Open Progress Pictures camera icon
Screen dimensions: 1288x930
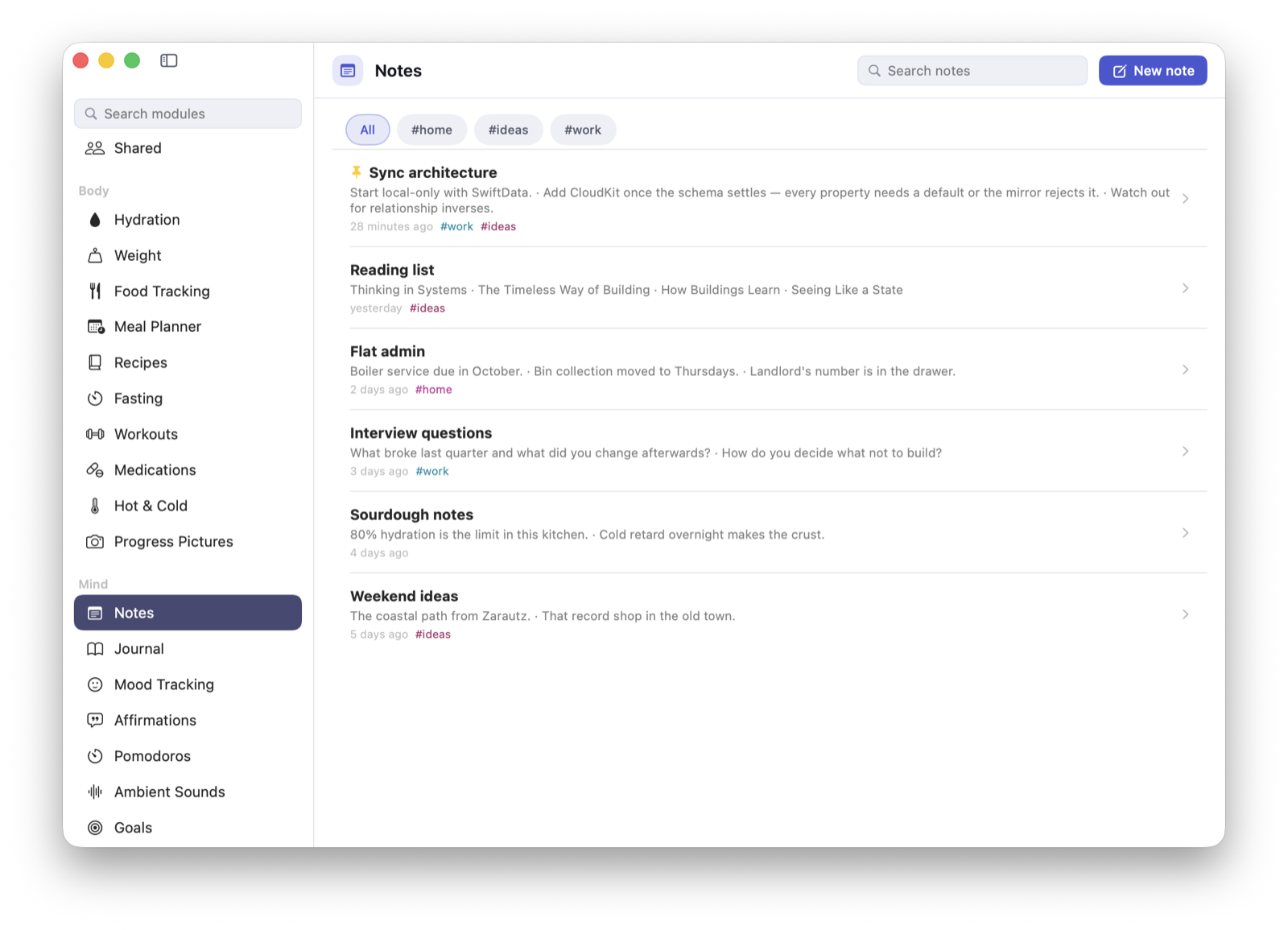tap(95, 542)
